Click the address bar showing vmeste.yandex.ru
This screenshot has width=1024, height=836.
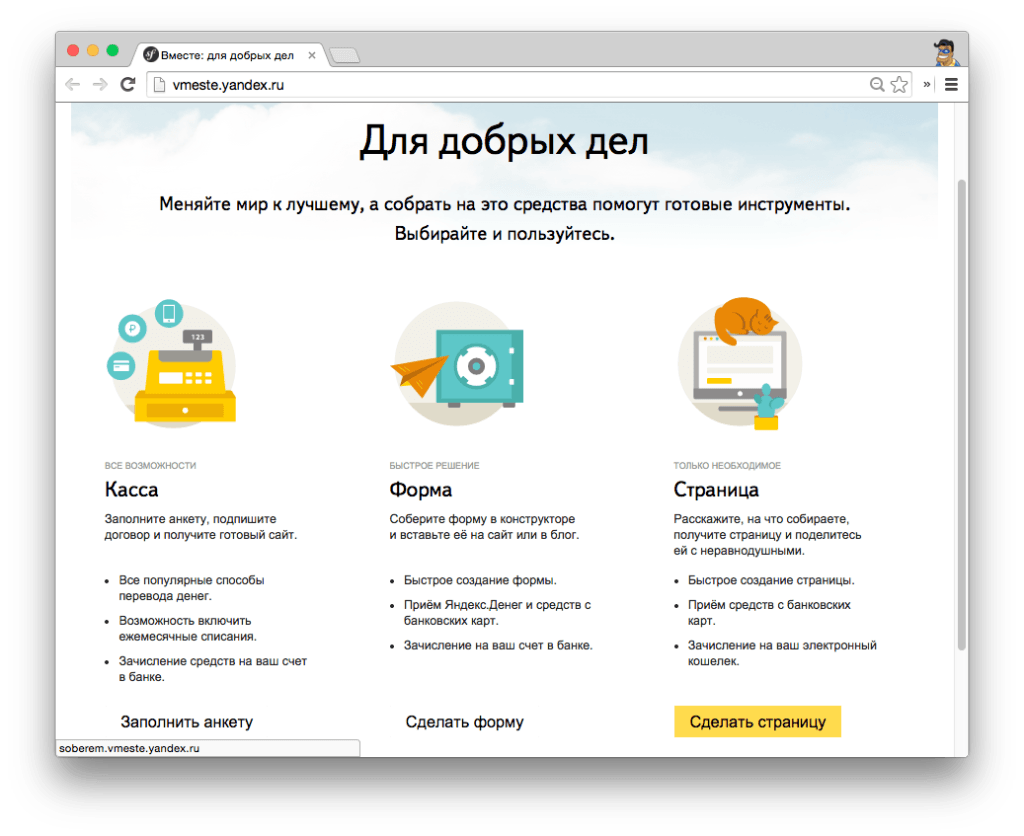pyautogui.click(x=500, y=85)
